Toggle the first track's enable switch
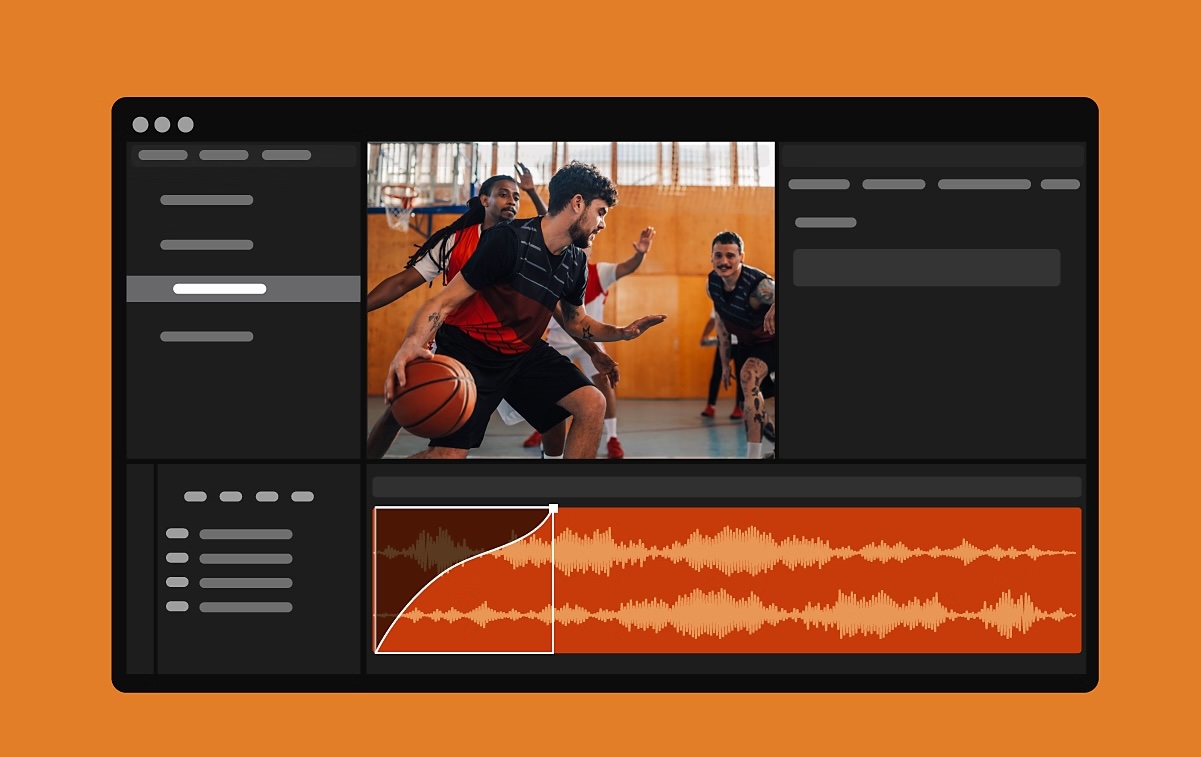 tap(177, 533)
